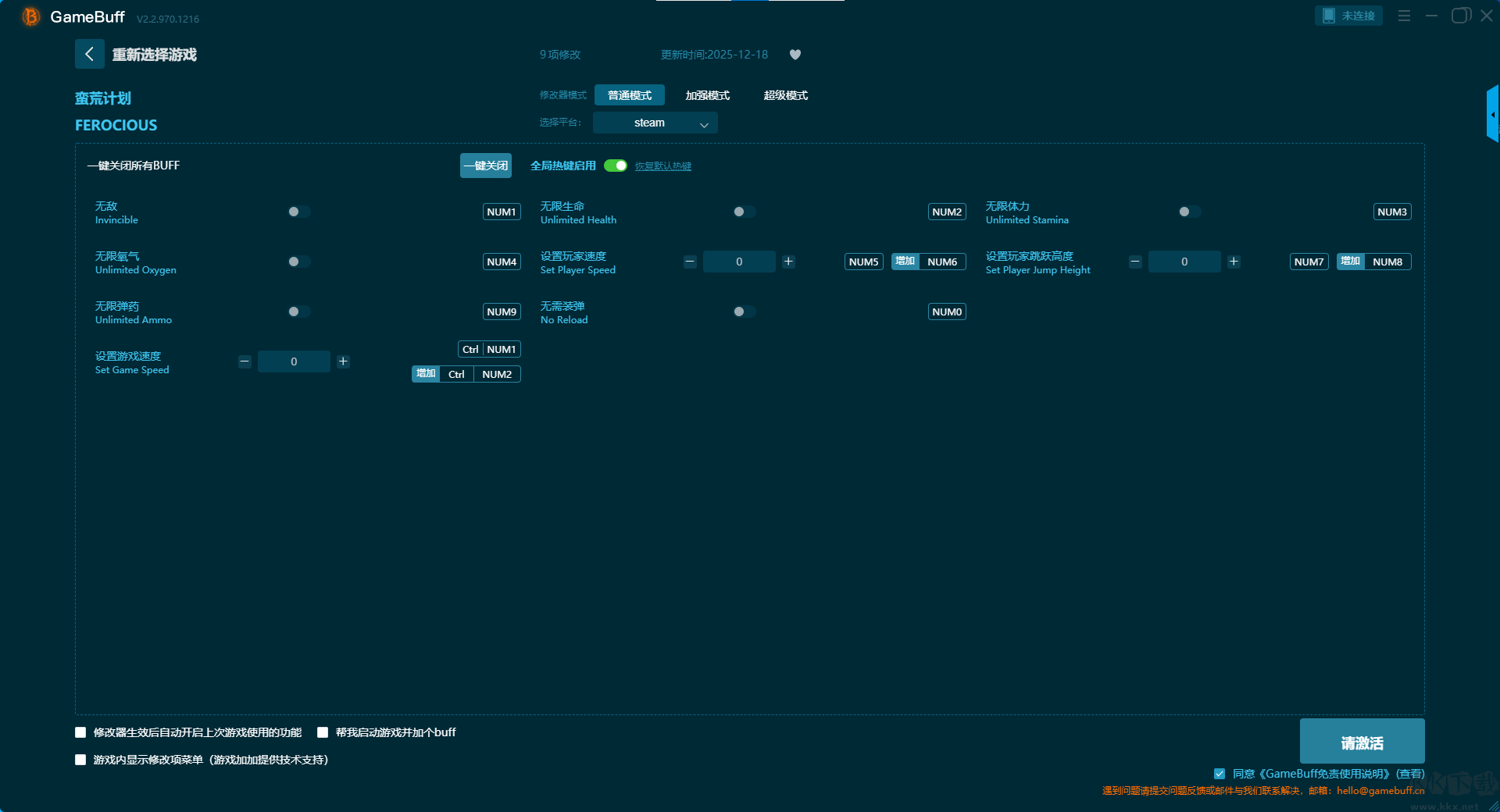Click the Set Player Speed value field
The image size is (1500, 812).
tap(739, 262)
